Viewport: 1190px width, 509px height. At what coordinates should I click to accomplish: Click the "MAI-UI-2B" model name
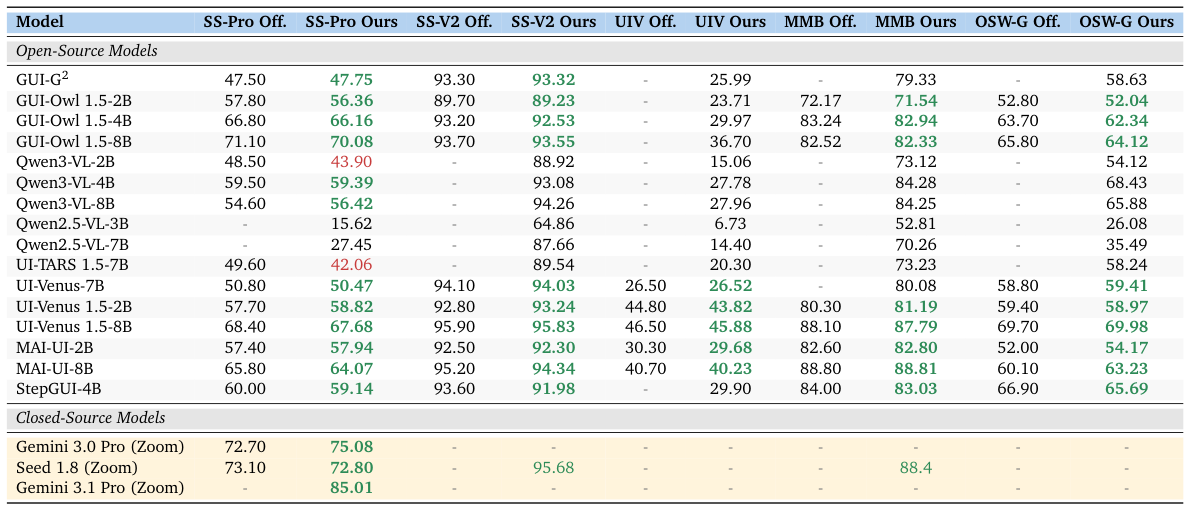click(54, 347)
